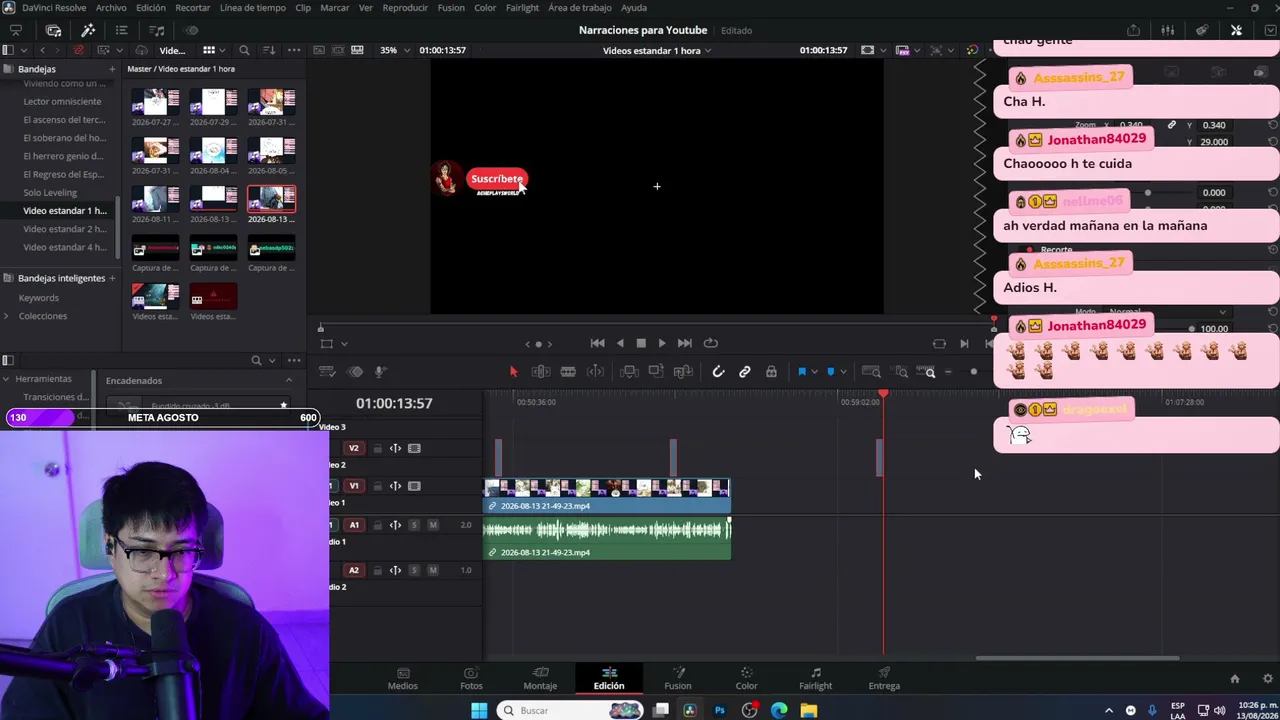Click the detail zoom icon

(x=901, y=372)
